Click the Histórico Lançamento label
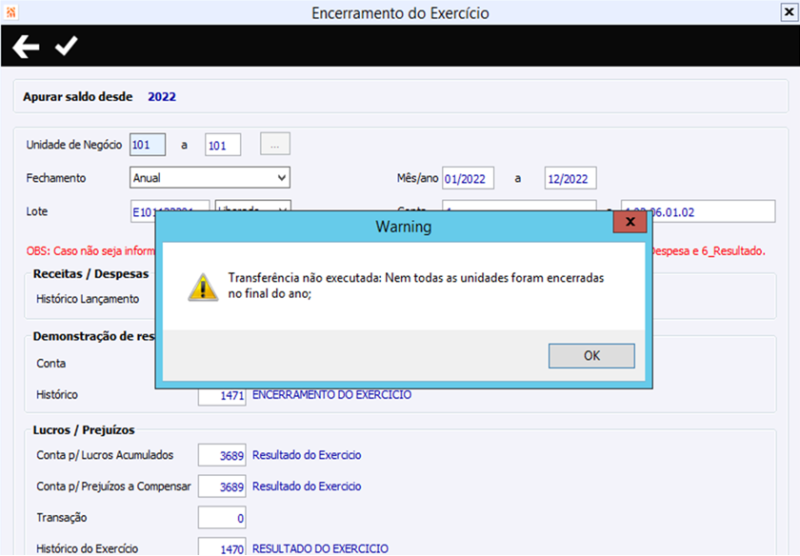Viewport: 800px width, 556px height. 87,299
